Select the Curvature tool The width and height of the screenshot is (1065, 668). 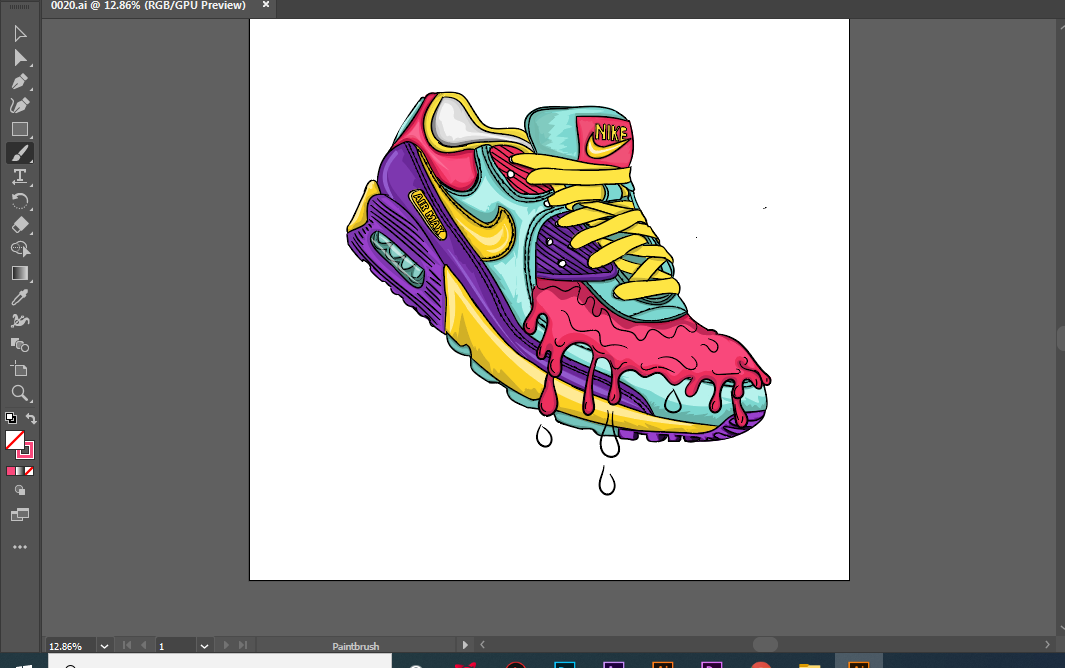coord(20,105)
